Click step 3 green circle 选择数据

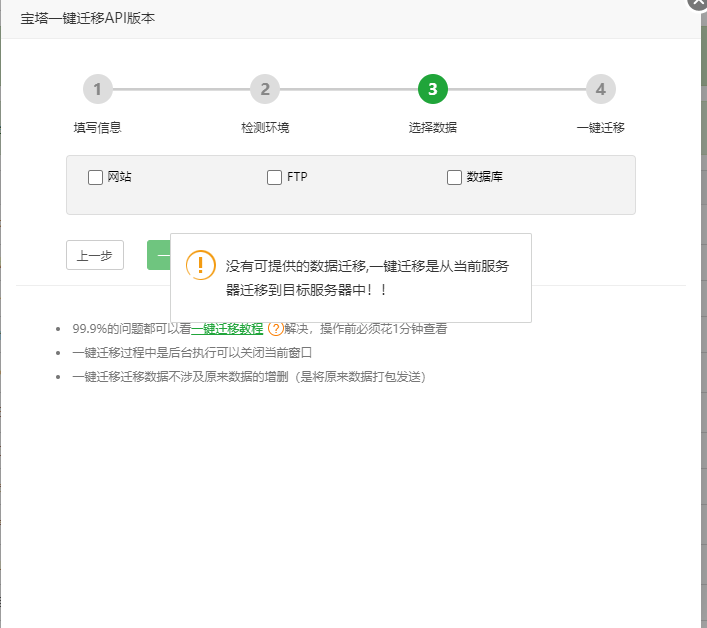[x=433, y=89]
